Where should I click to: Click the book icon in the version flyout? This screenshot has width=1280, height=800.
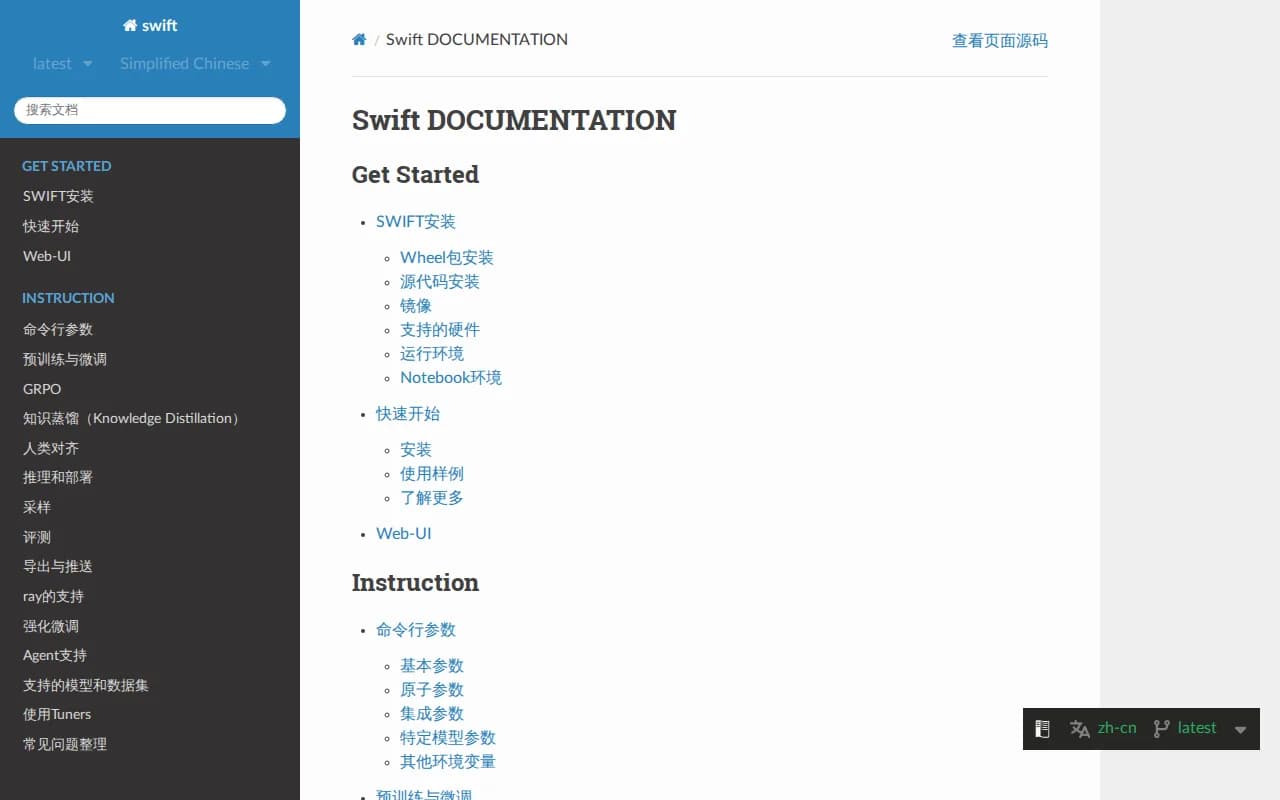pyautogui.click(x=1042, y=728)
